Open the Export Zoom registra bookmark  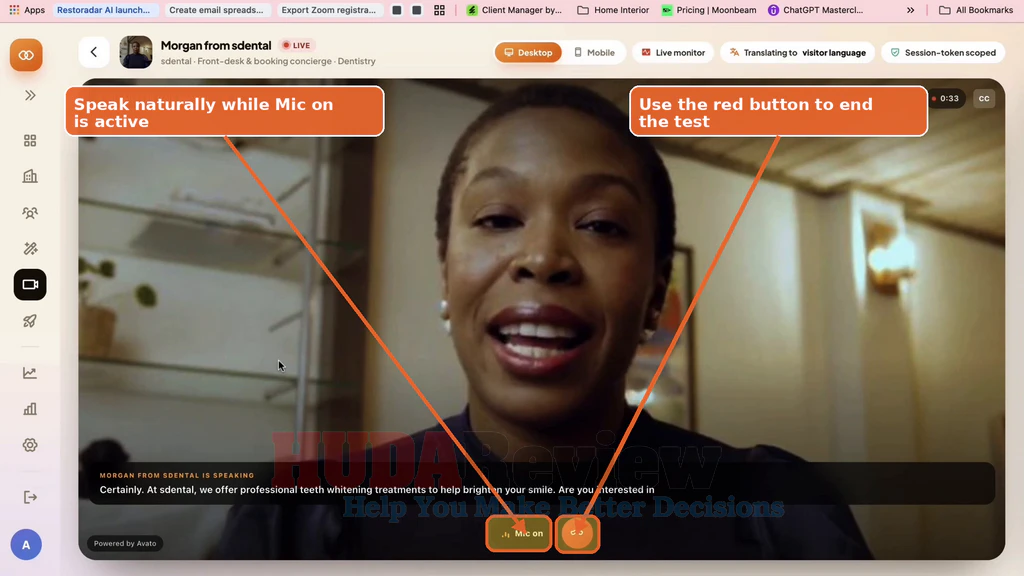328,10
